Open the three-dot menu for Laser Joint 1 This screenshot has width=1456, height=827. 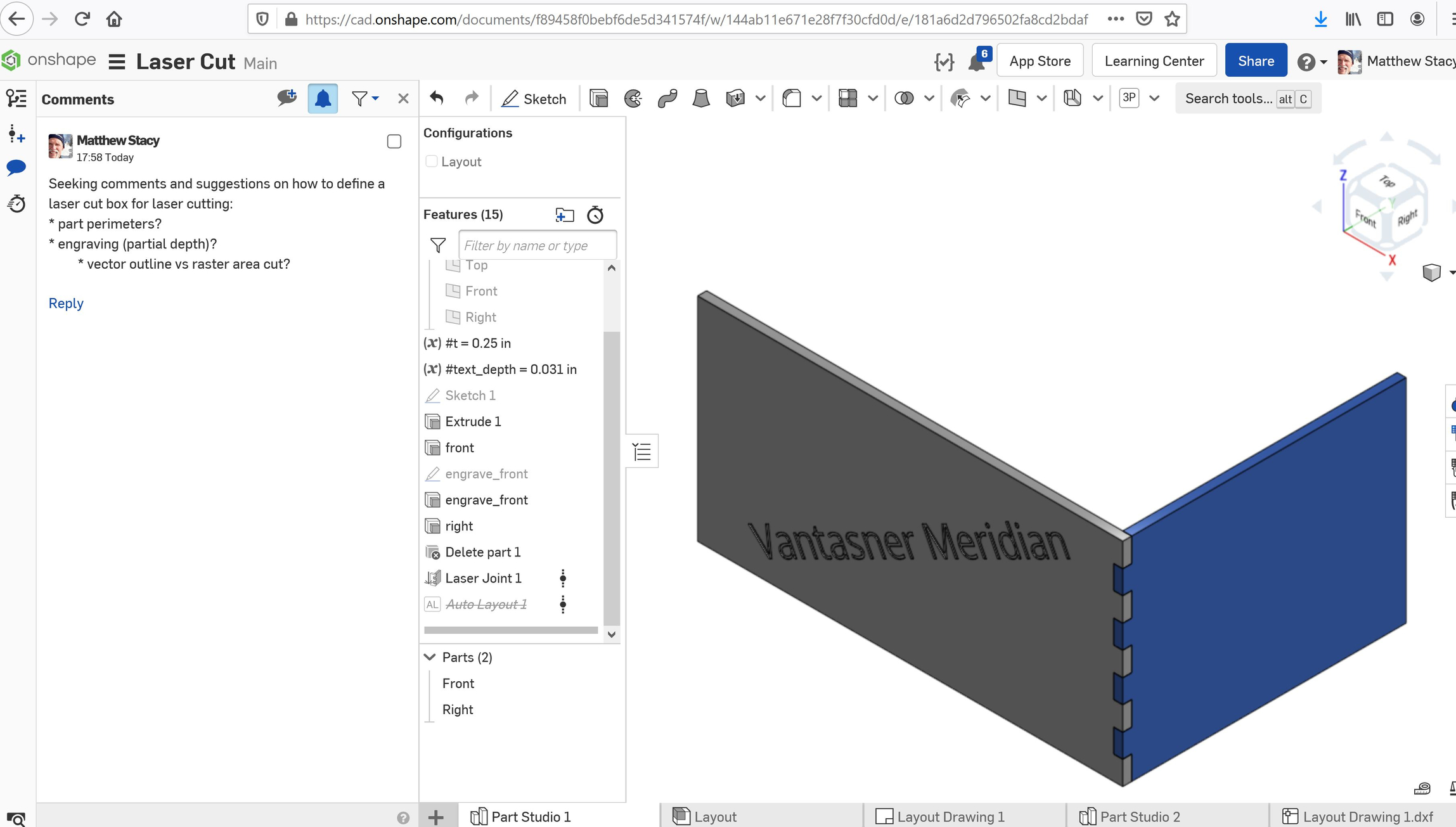(563, 578)
